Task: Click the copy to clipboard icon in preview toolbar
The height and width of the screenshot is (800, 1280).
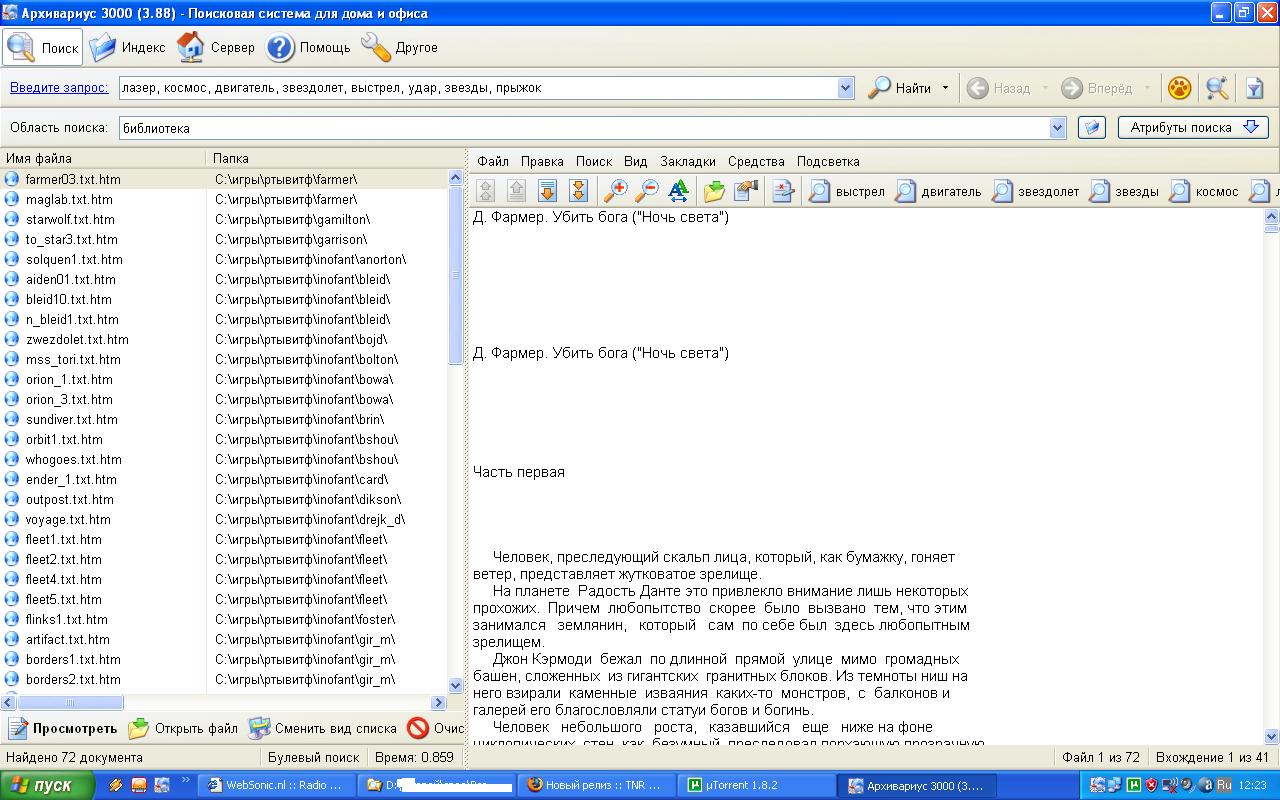Action: click(746, 191)
